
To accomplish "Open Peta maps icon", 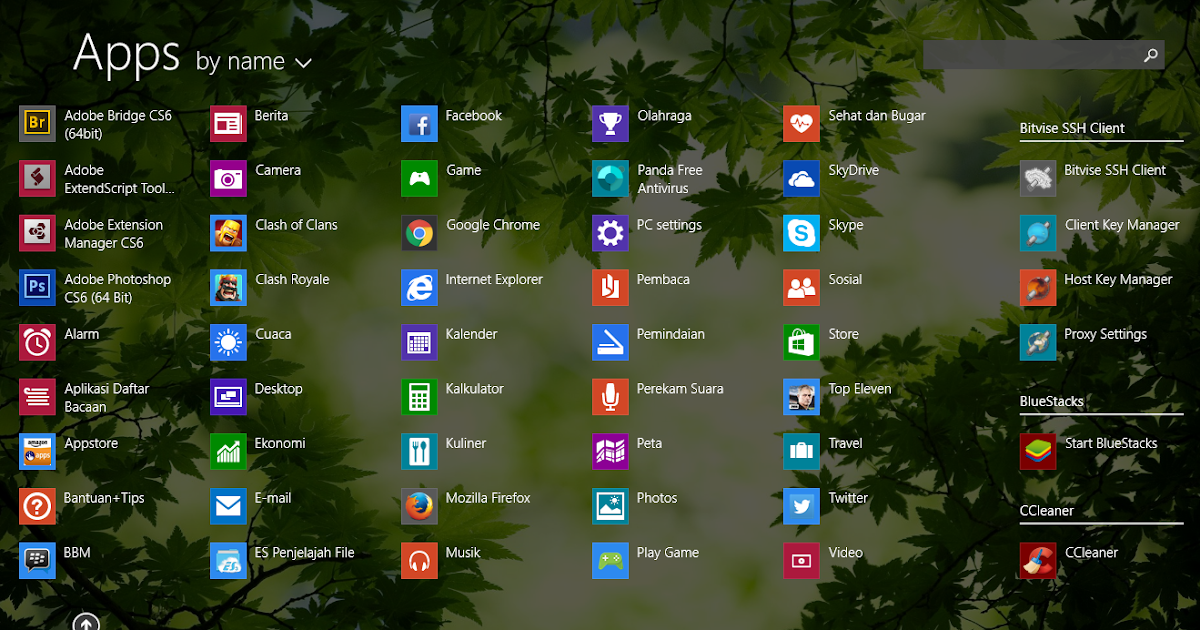I will (x=610, y=452).
